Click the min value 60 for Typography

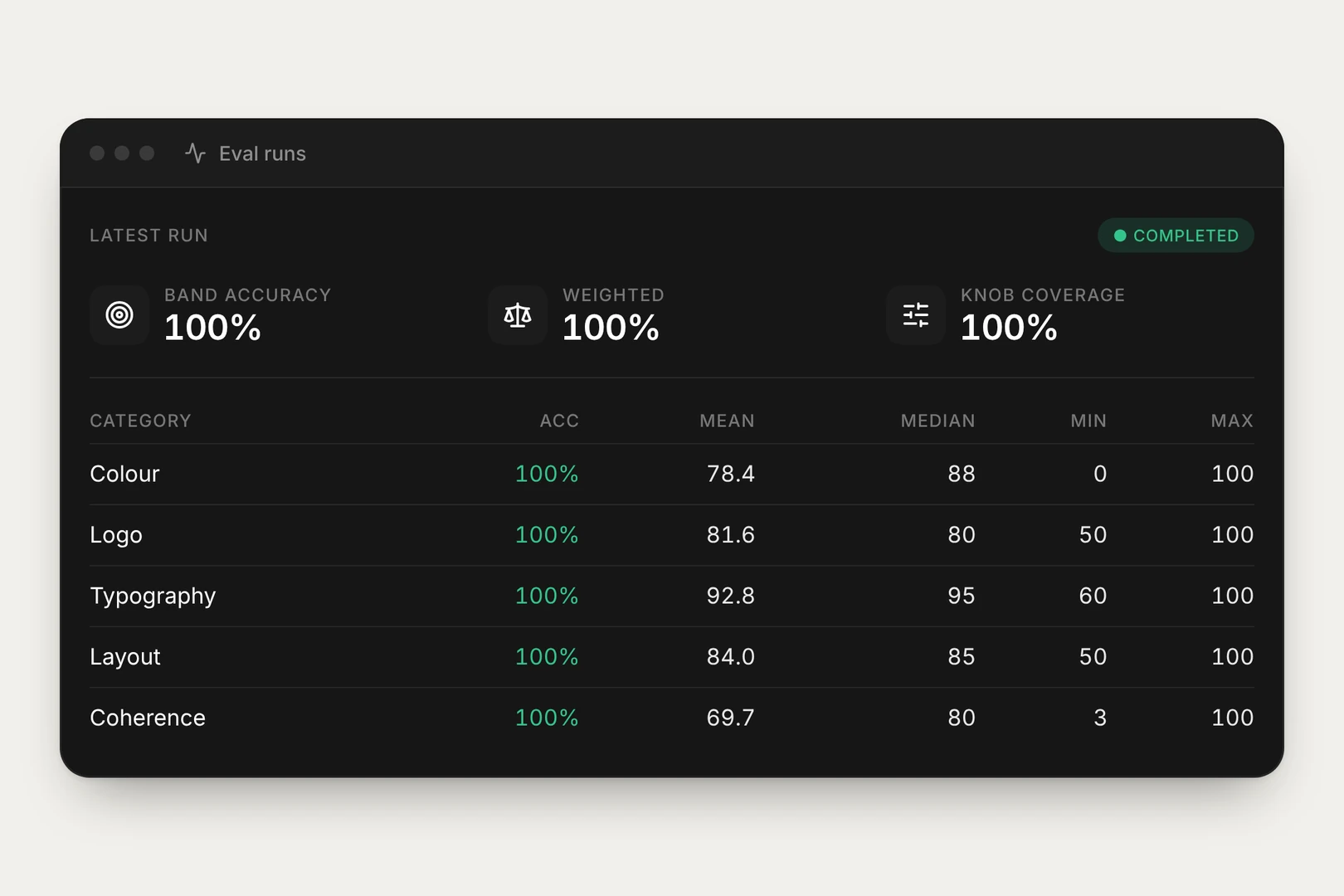(x=1093, y=596)
